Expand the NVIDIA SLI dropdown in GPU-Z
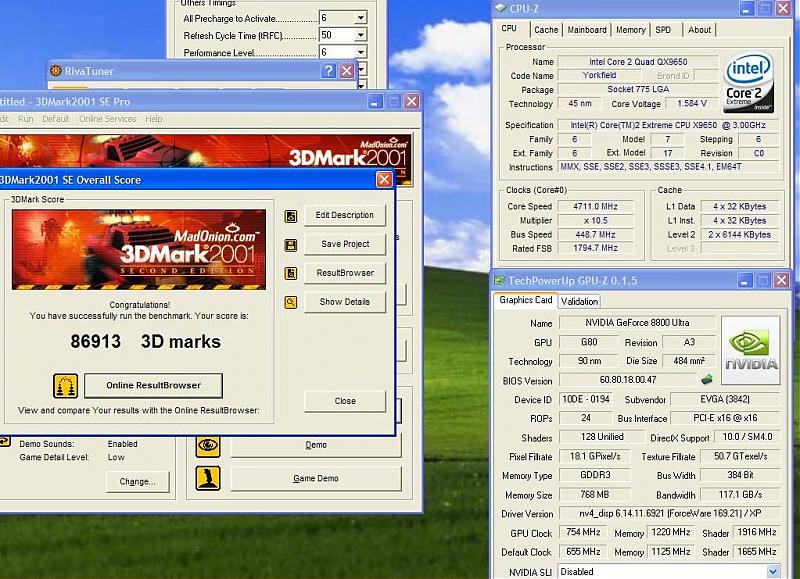Viewport: 800px width, 579px height. (773, 571)
